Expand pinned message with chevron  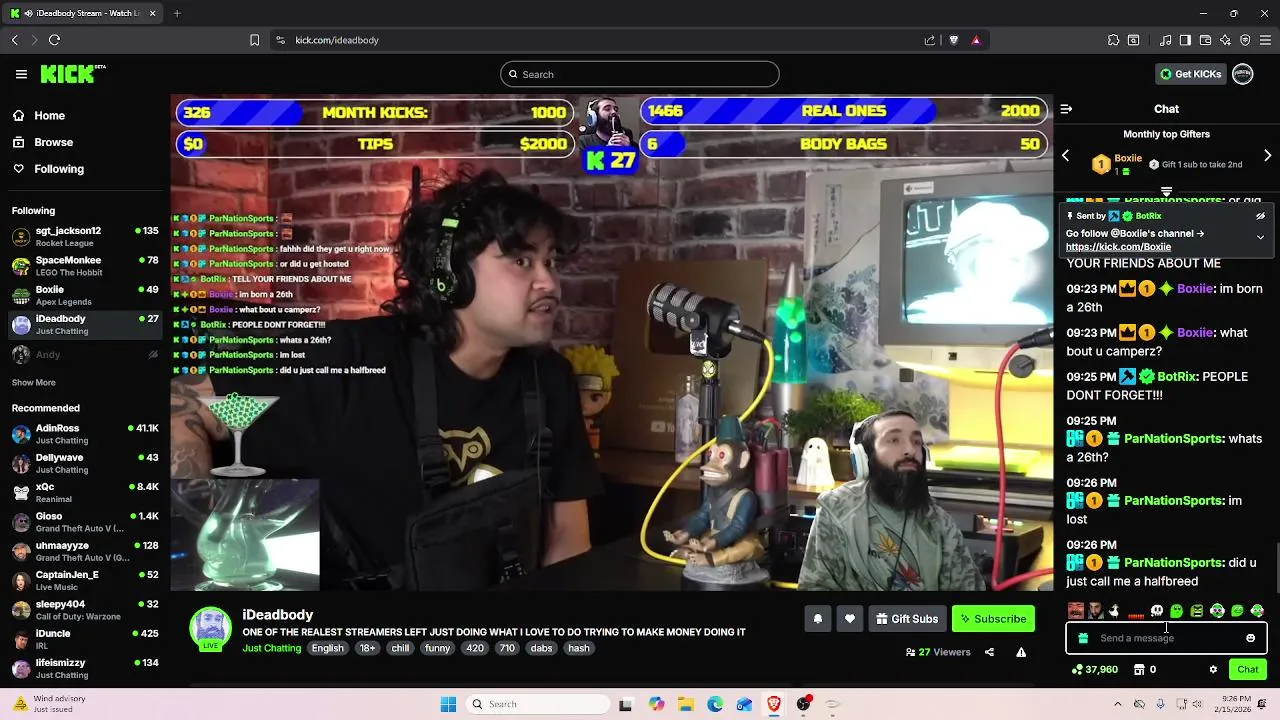(1260, 237)
